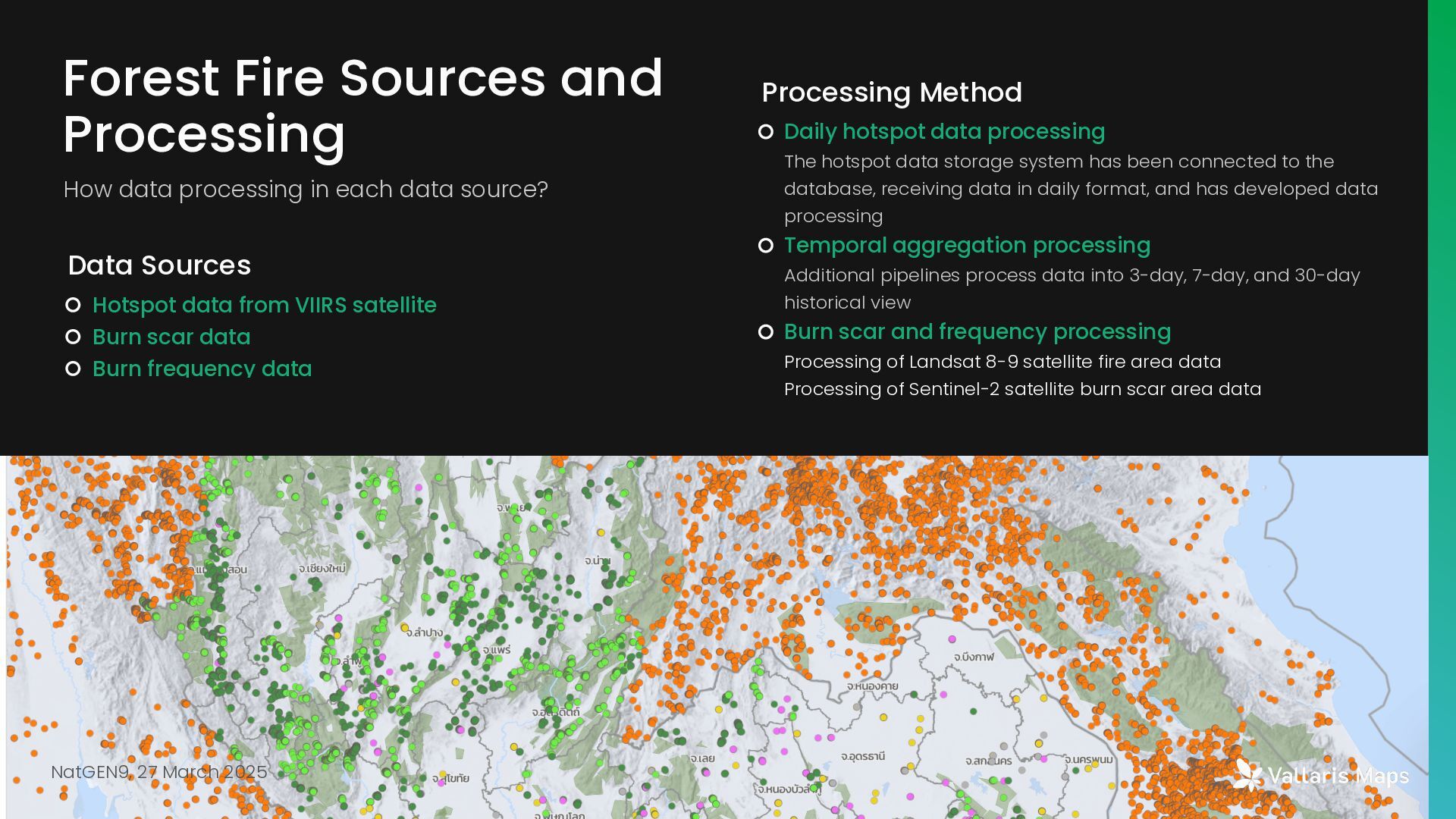The width and height of the screenshot is (1456, 819).
Task: Click the Sentinel-2 burn scar area line
Action: [1022, 389]
